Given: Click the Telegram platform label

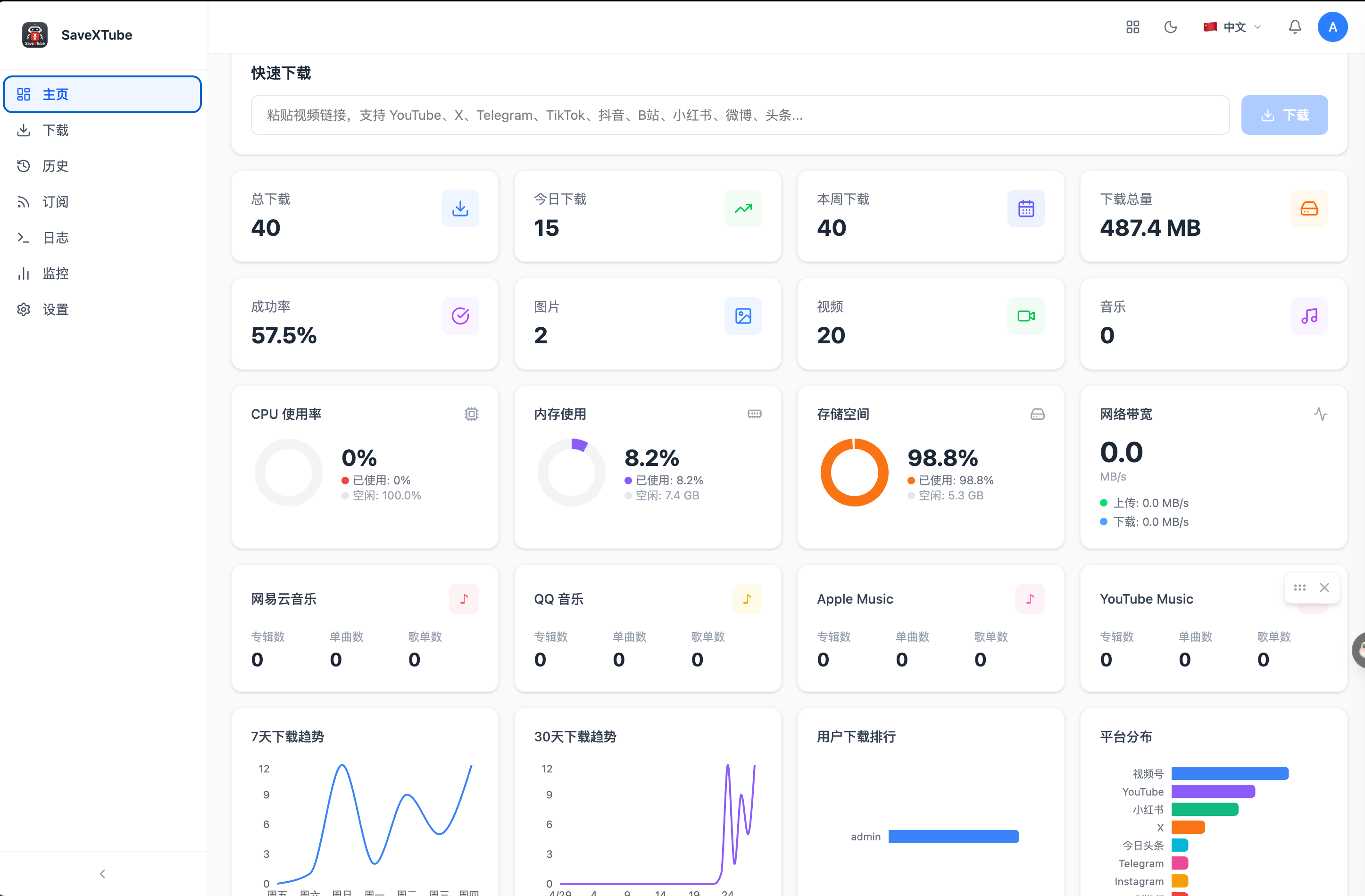Looking at the screenshot, I should pos(1141,863).
